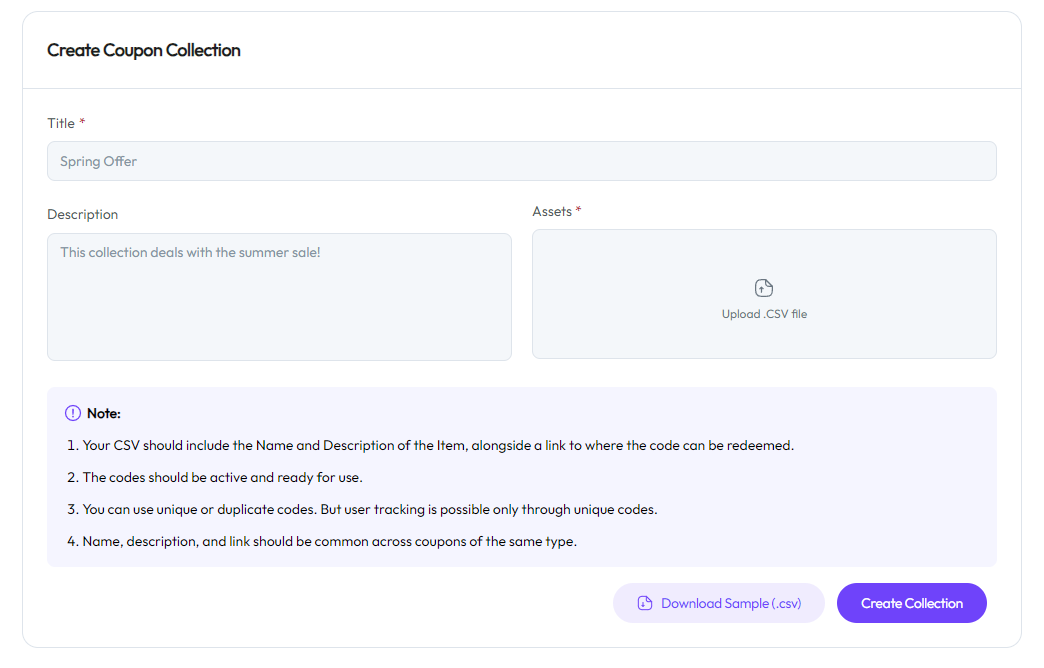1044x668 pixels.
Task: Click the download icon on the sample button
Action: (645, 603)
